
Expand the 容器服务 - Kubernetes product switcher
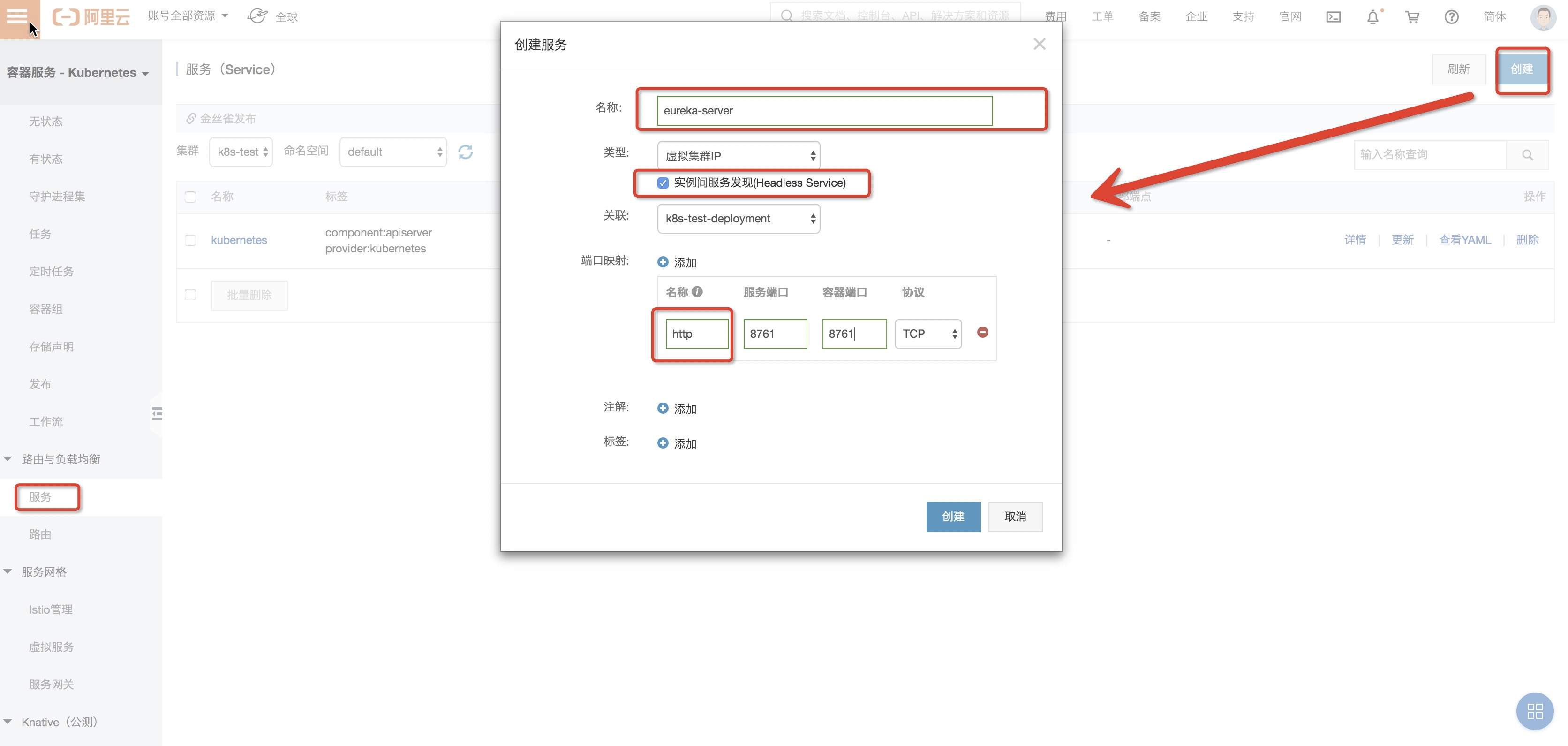point(78,72)
